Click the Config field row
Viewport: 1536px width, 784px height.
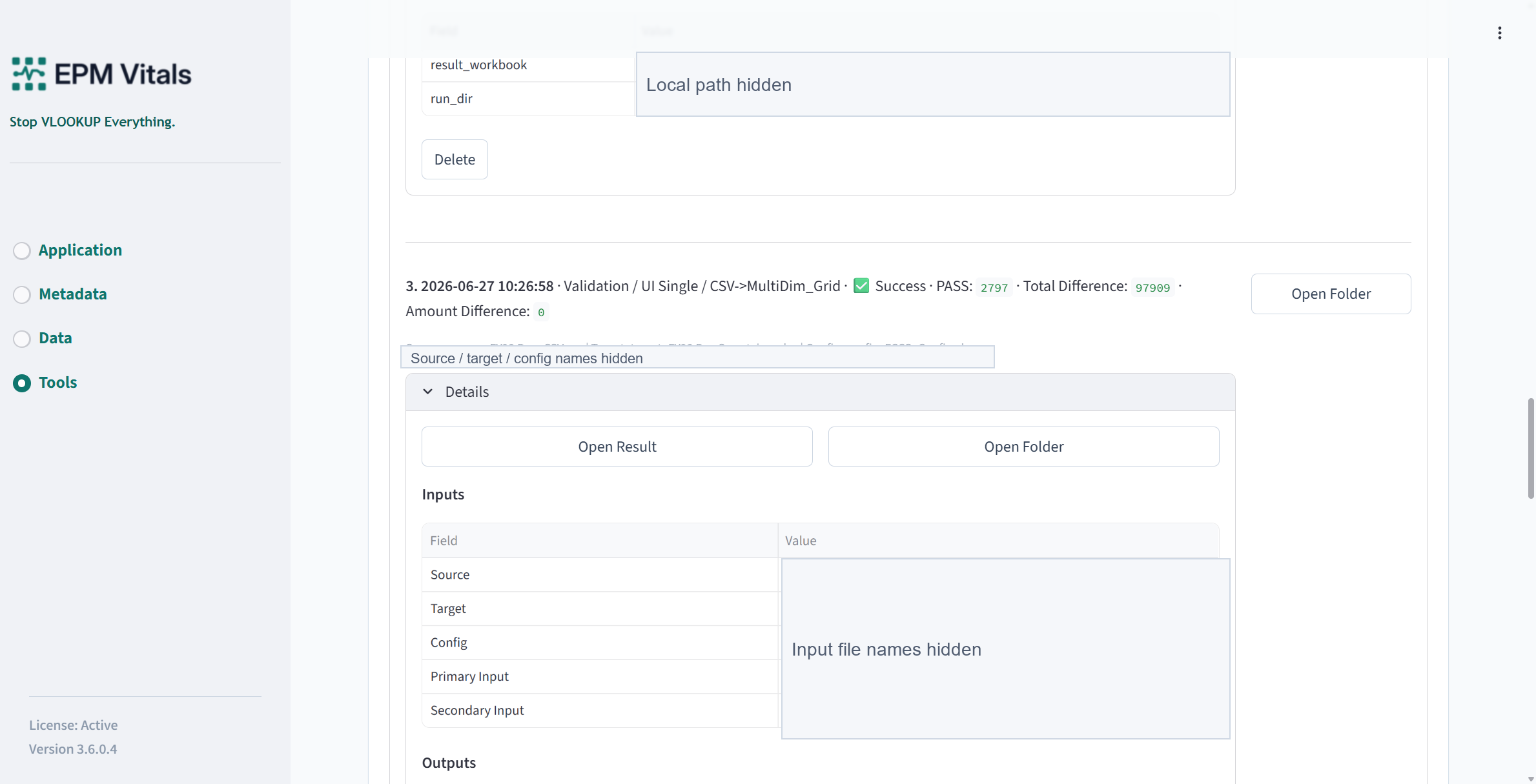[x=600, y=643]
